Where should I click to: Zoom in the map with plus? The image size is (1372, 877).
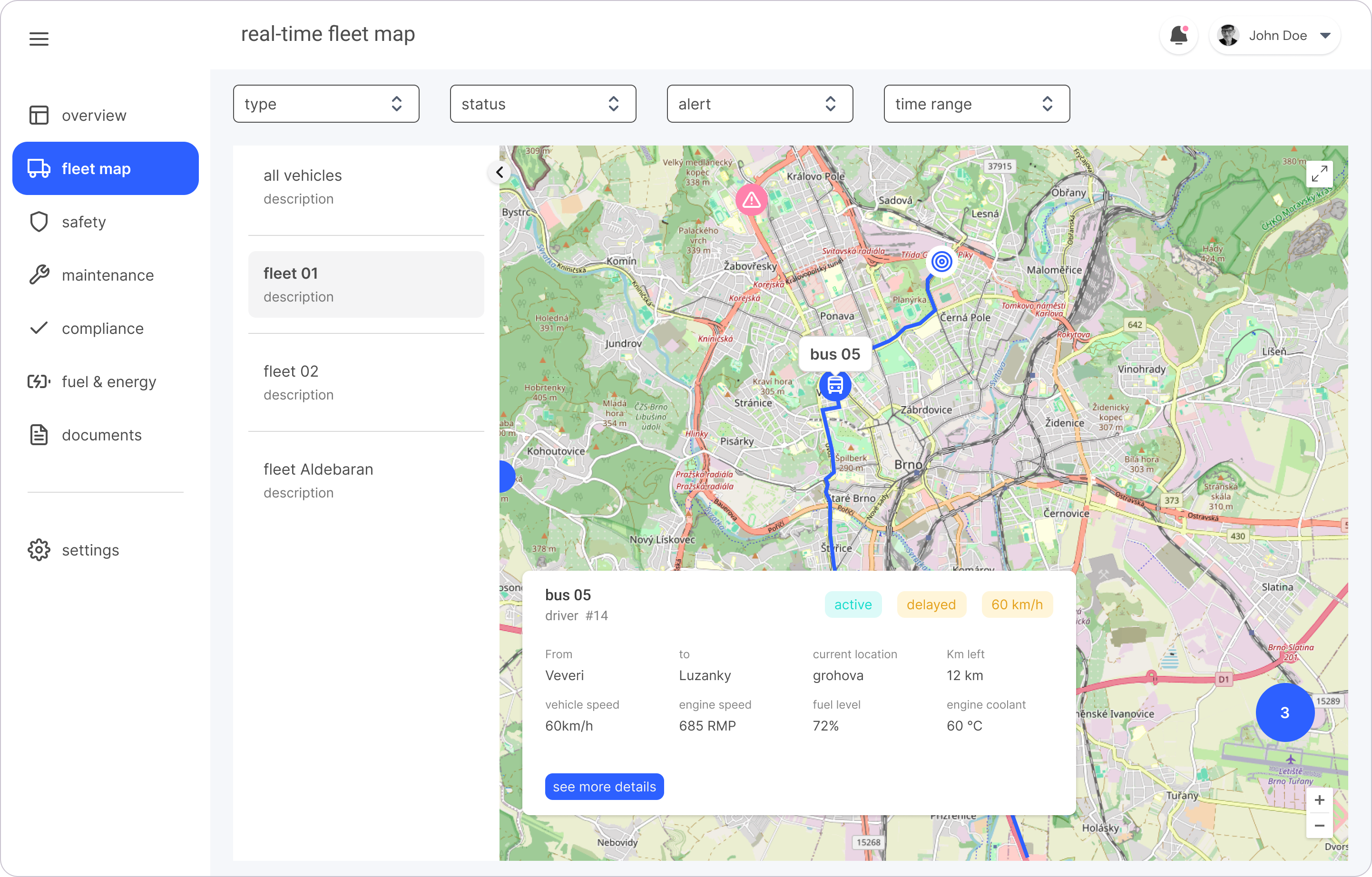1319,800
